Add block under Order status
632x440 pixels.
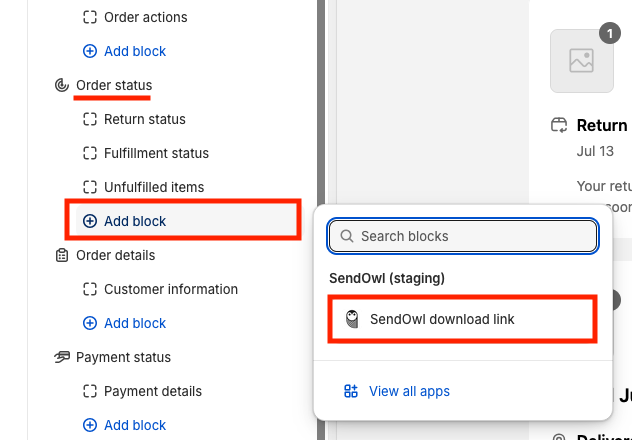tap(134, 221)
